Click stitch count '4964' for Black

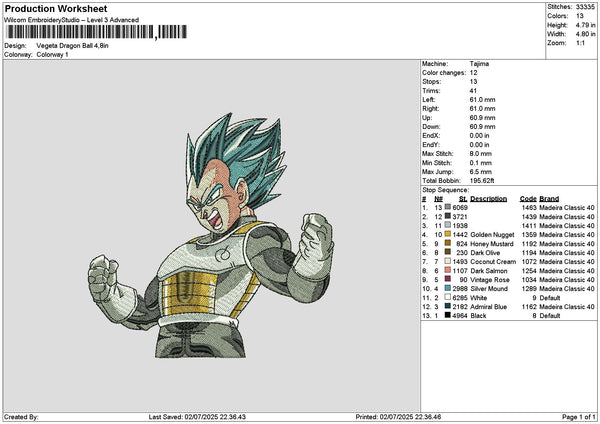point(460,316)
